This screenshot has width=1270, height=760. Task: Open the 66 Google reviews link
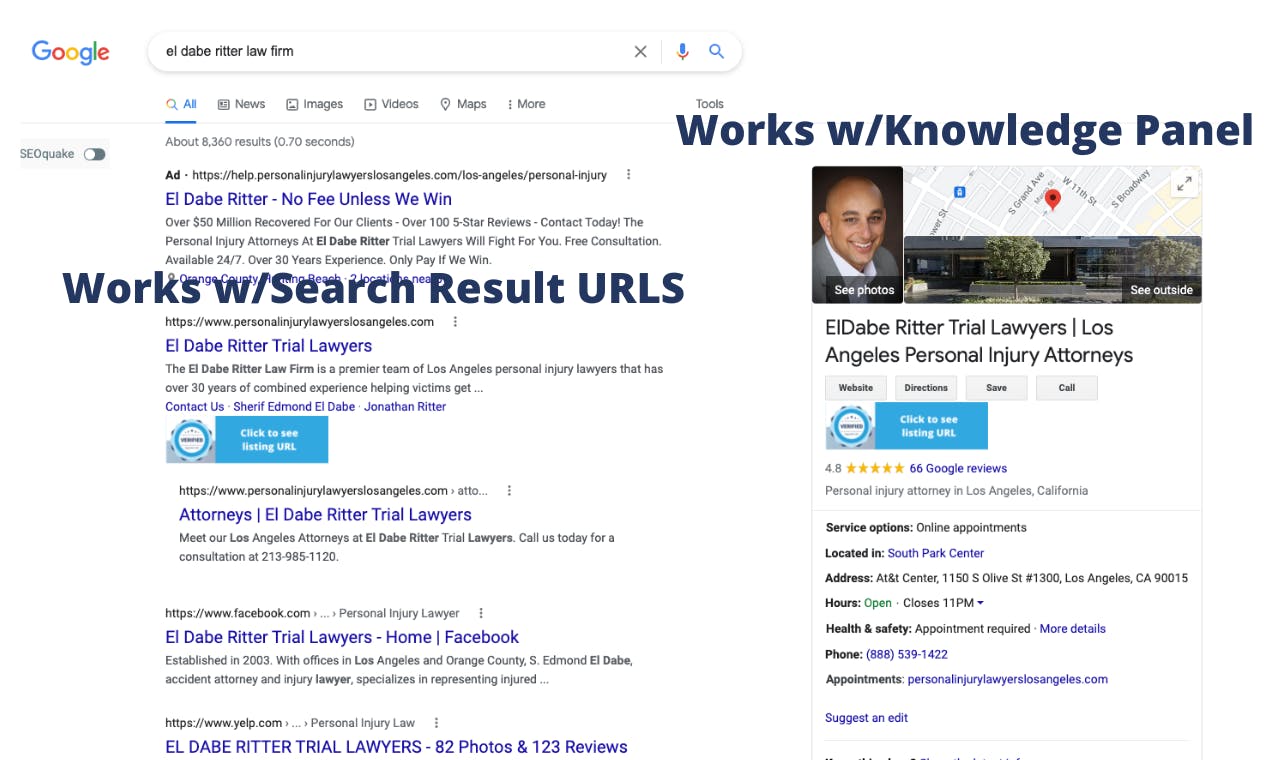coord(958,468)
